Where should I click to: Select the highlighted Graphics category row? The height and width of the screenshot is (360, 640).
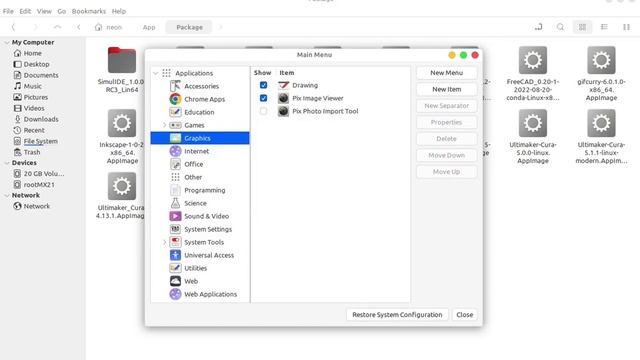[200, 138]
